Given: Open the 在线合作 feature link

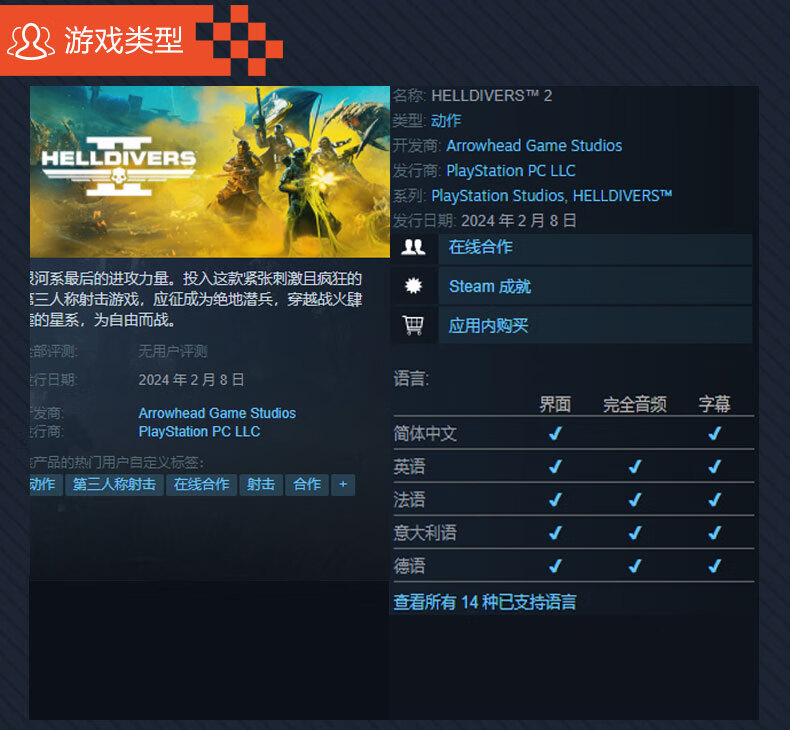Looking at the screenshot, I should click(x=481, y=247).
